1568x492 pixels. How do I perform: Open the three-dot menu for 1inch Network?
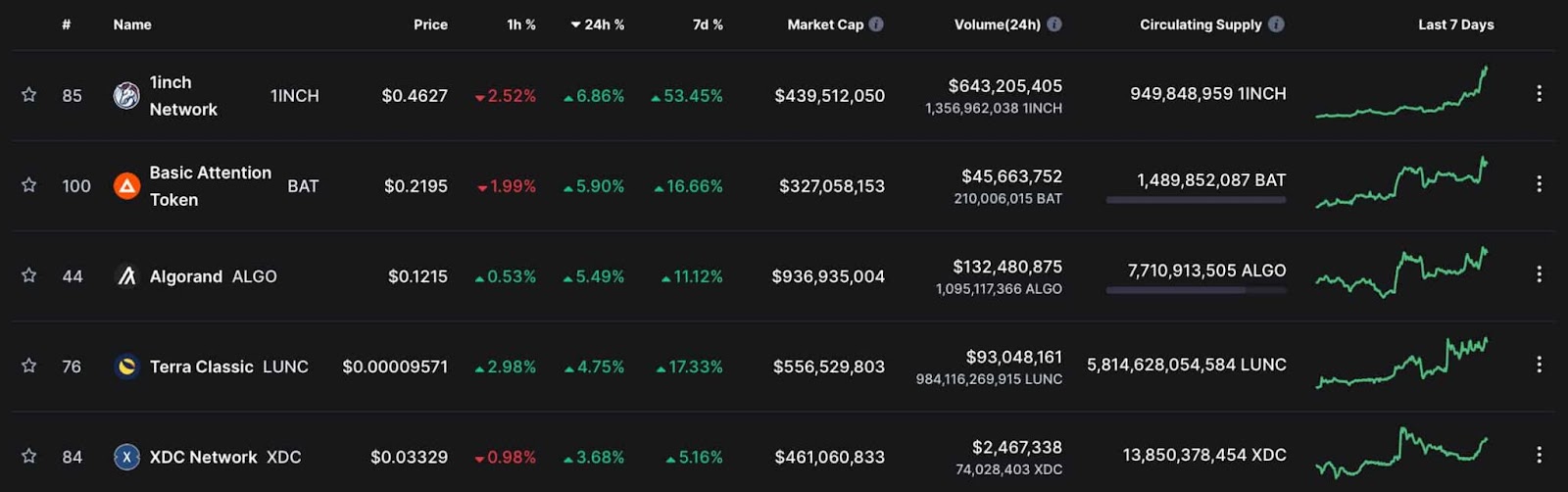point(1539,94)
